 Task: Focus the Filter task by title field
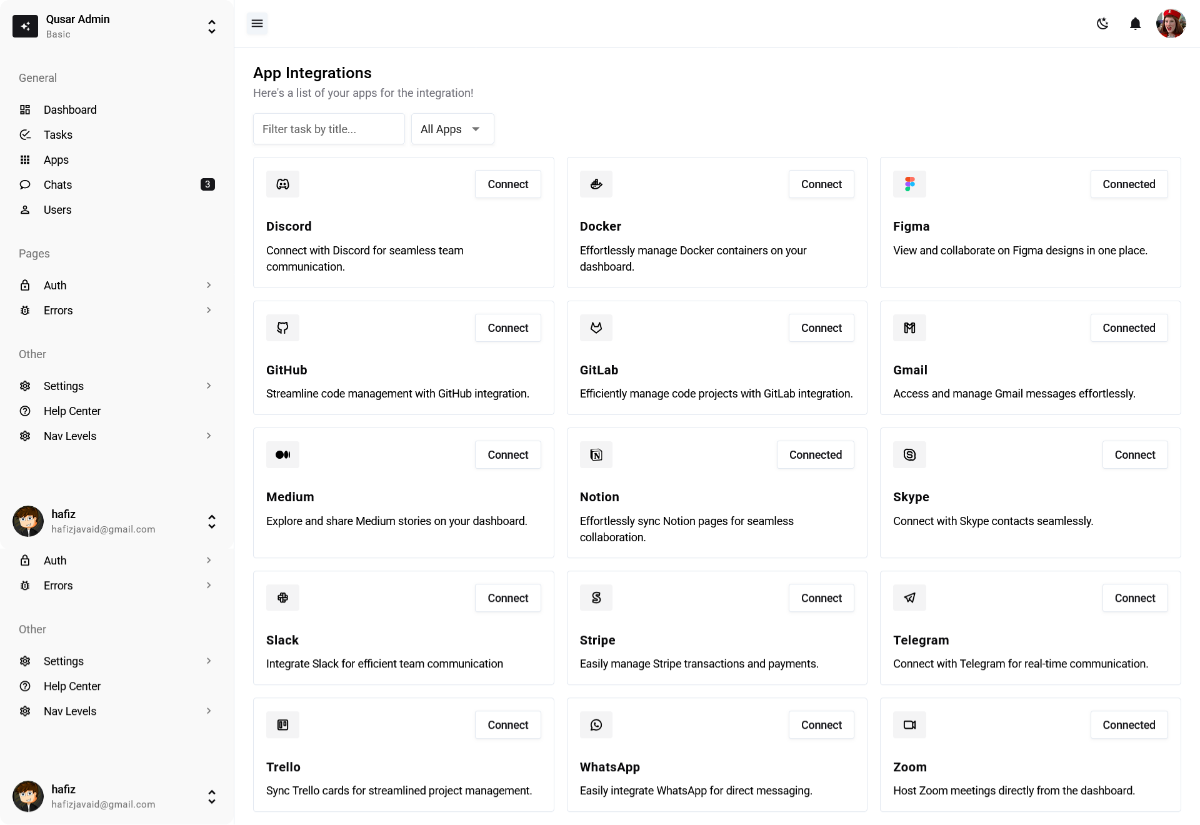coord(329,129)
